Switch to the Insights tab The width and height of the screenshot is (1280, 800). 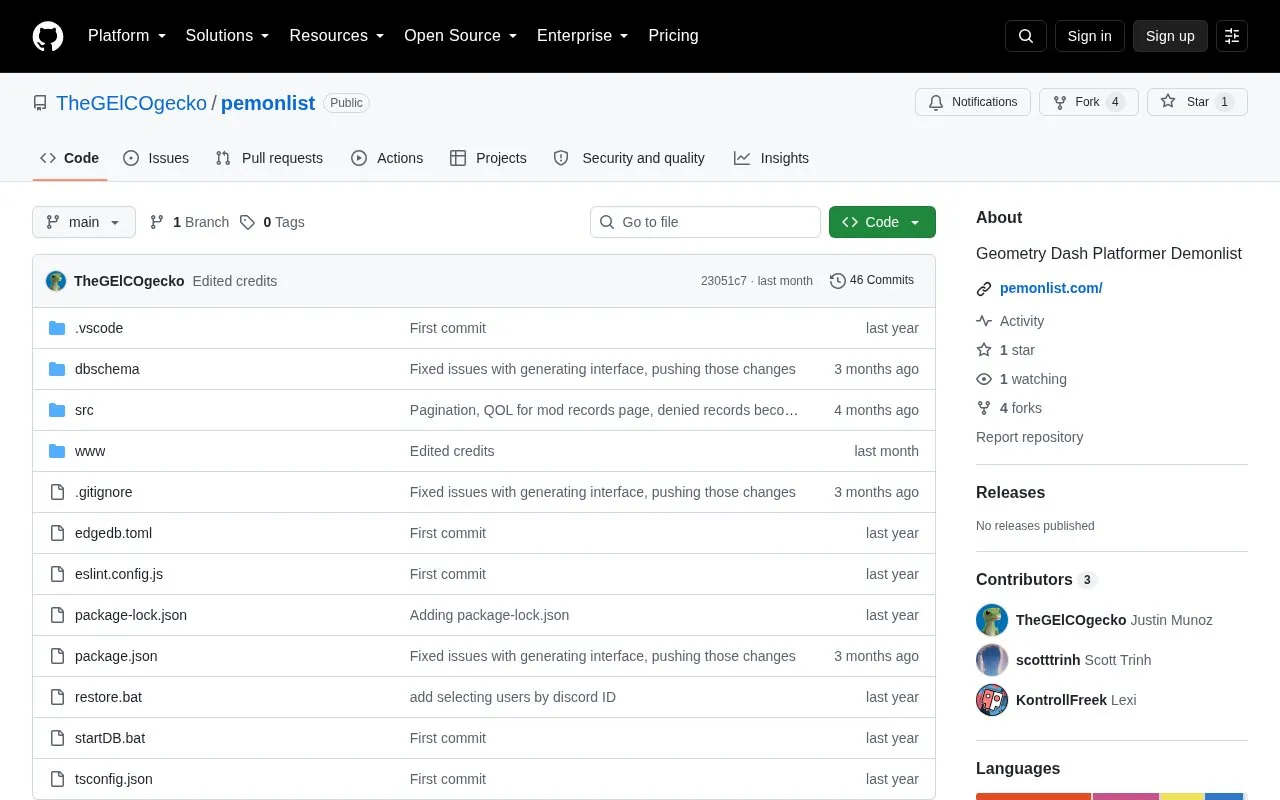771,158
